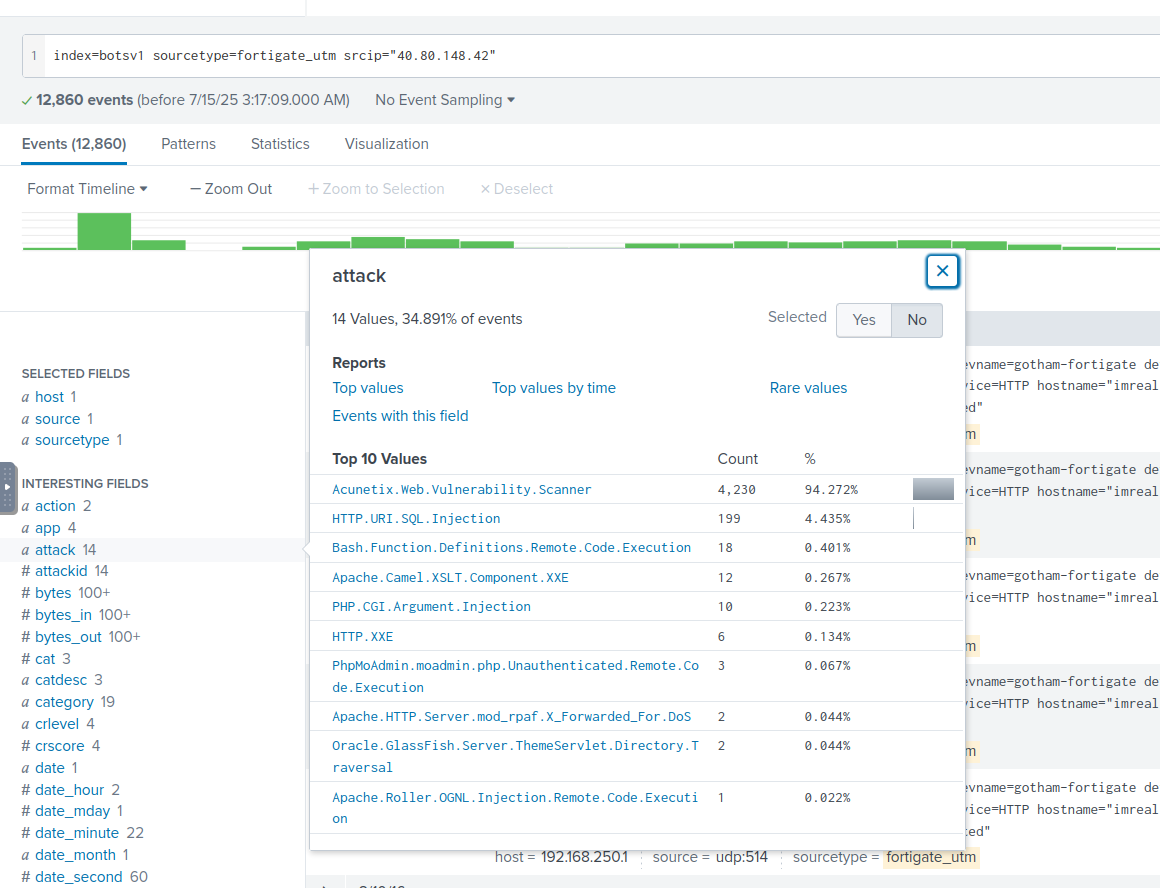Open sourcetype selected field
The width and height of the screenshot is (1160, 888).
72,440
